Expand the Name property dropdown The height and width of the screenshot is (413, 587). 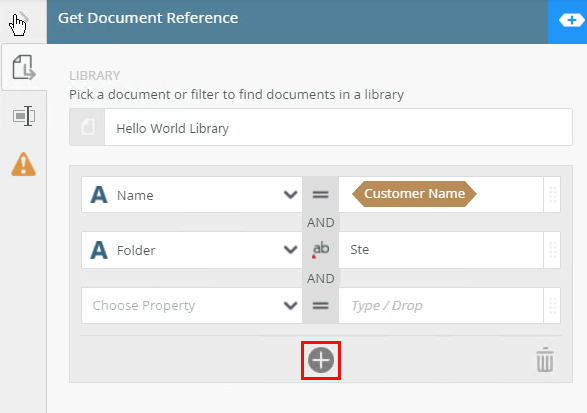click(x=290, y=194)
